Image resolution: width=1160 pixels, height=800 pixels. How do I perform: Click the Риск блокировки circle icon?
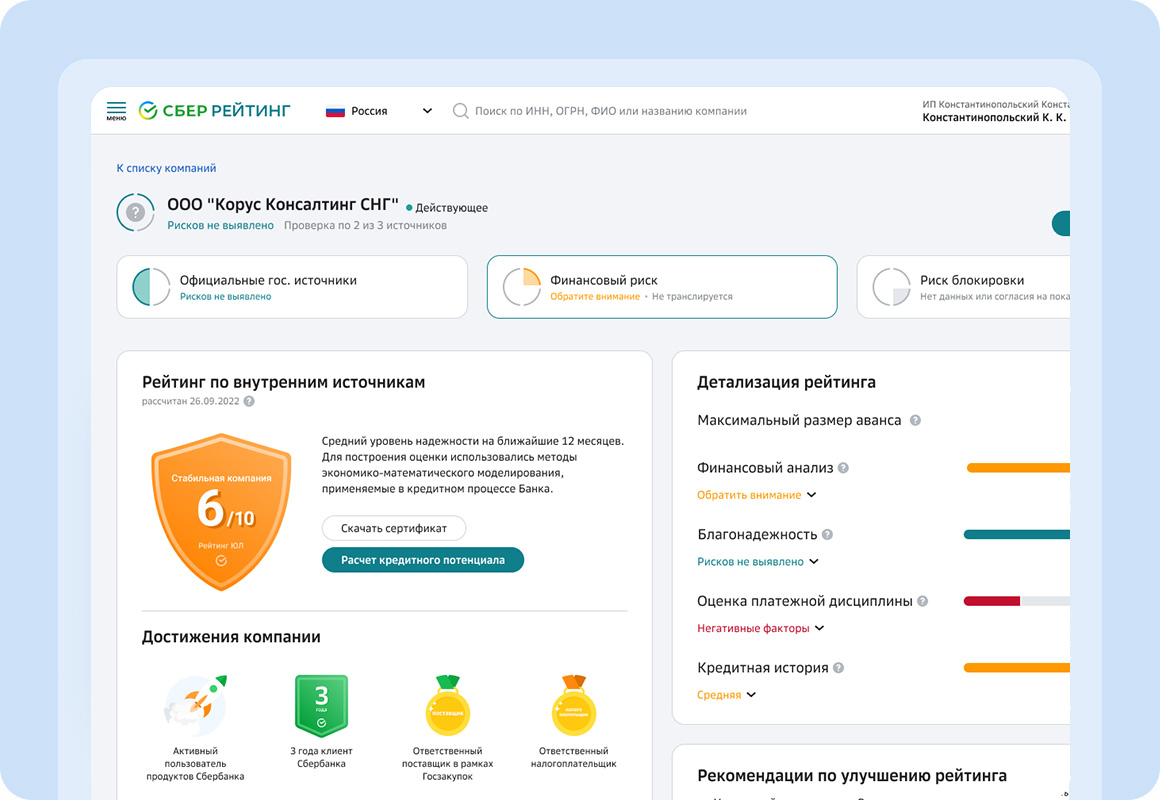point(891,287)
